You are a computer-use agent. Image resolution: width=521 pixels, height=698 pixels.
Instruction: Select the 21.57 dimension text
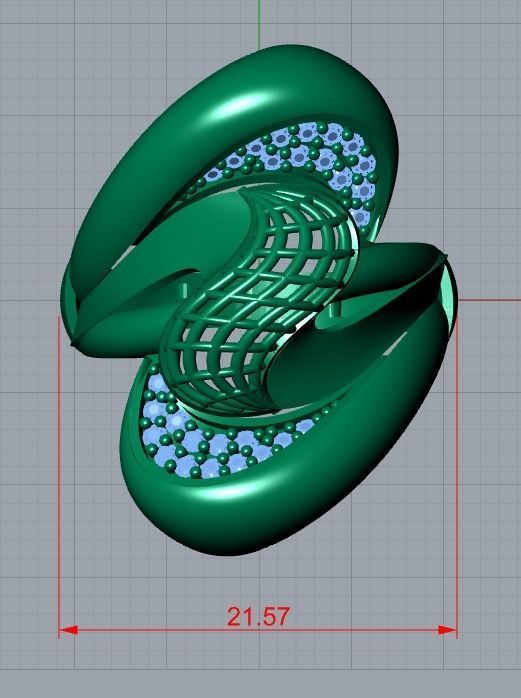pos(258,617)
